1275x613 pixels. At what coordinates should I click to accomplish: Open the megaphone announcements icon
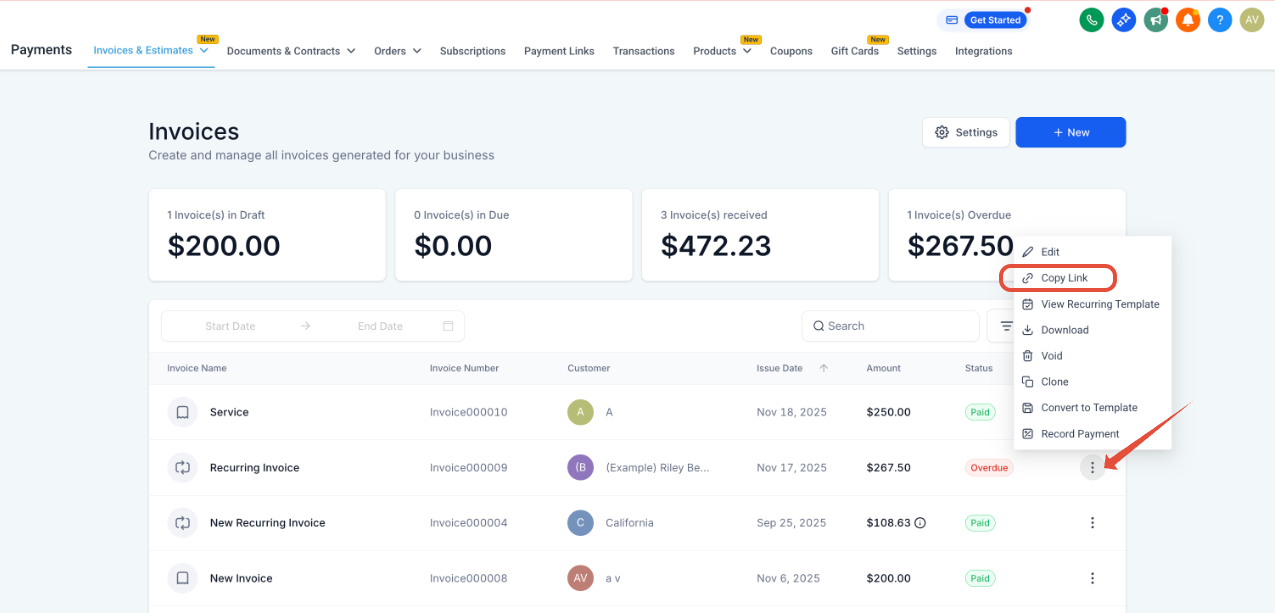pyautogui.click(x=1156, y=20)
